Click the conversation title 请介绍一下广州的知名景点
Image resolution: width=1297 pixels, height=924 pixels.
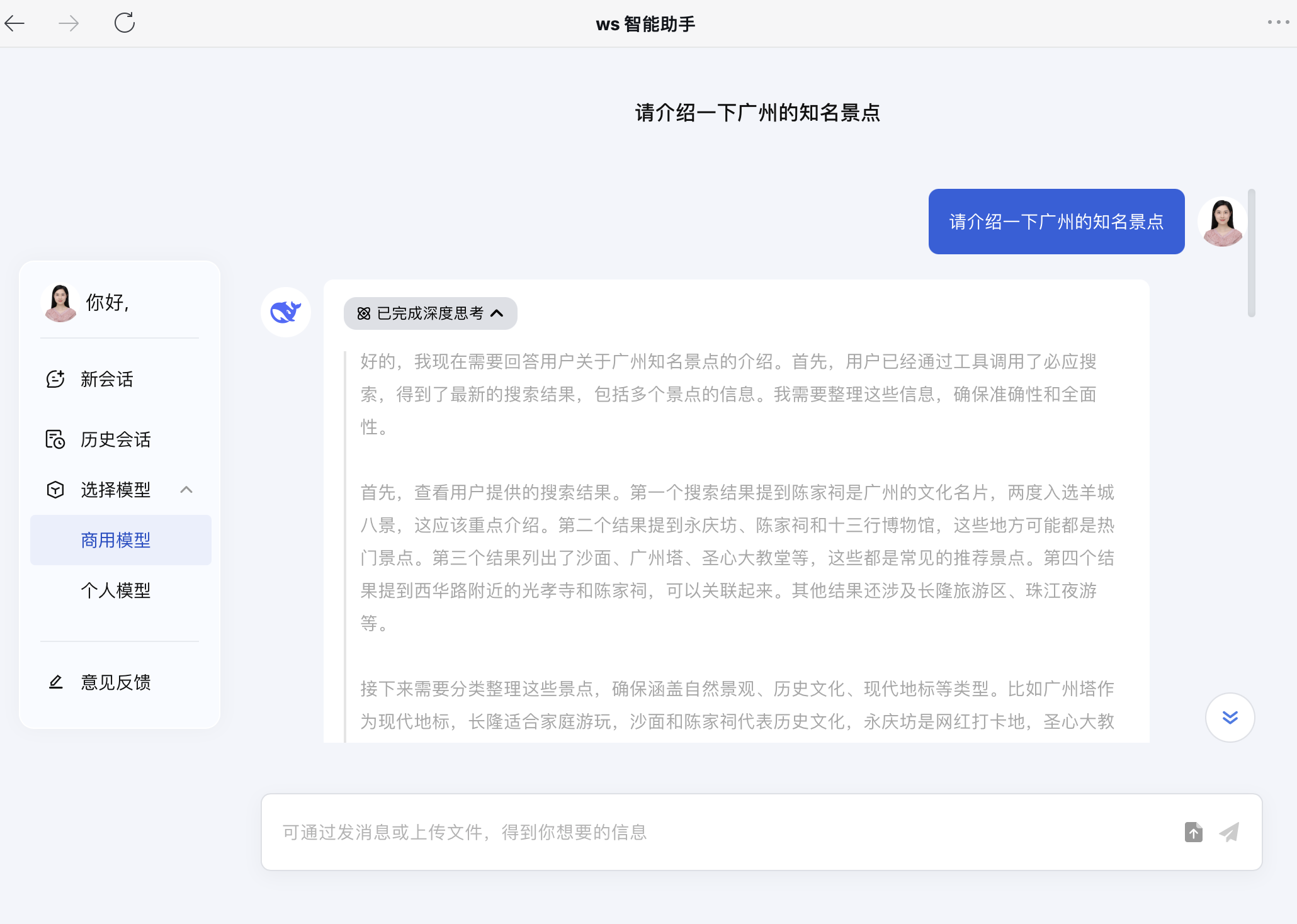coord(757,113)
